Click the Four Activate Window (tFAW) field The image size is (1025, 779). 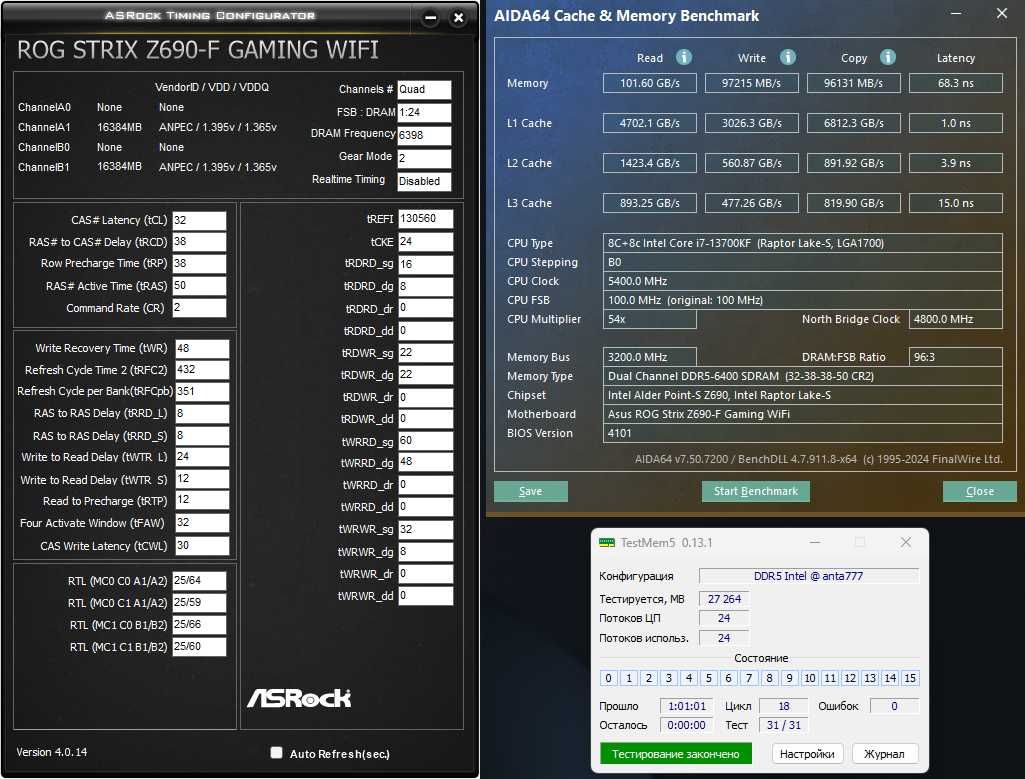202,523
